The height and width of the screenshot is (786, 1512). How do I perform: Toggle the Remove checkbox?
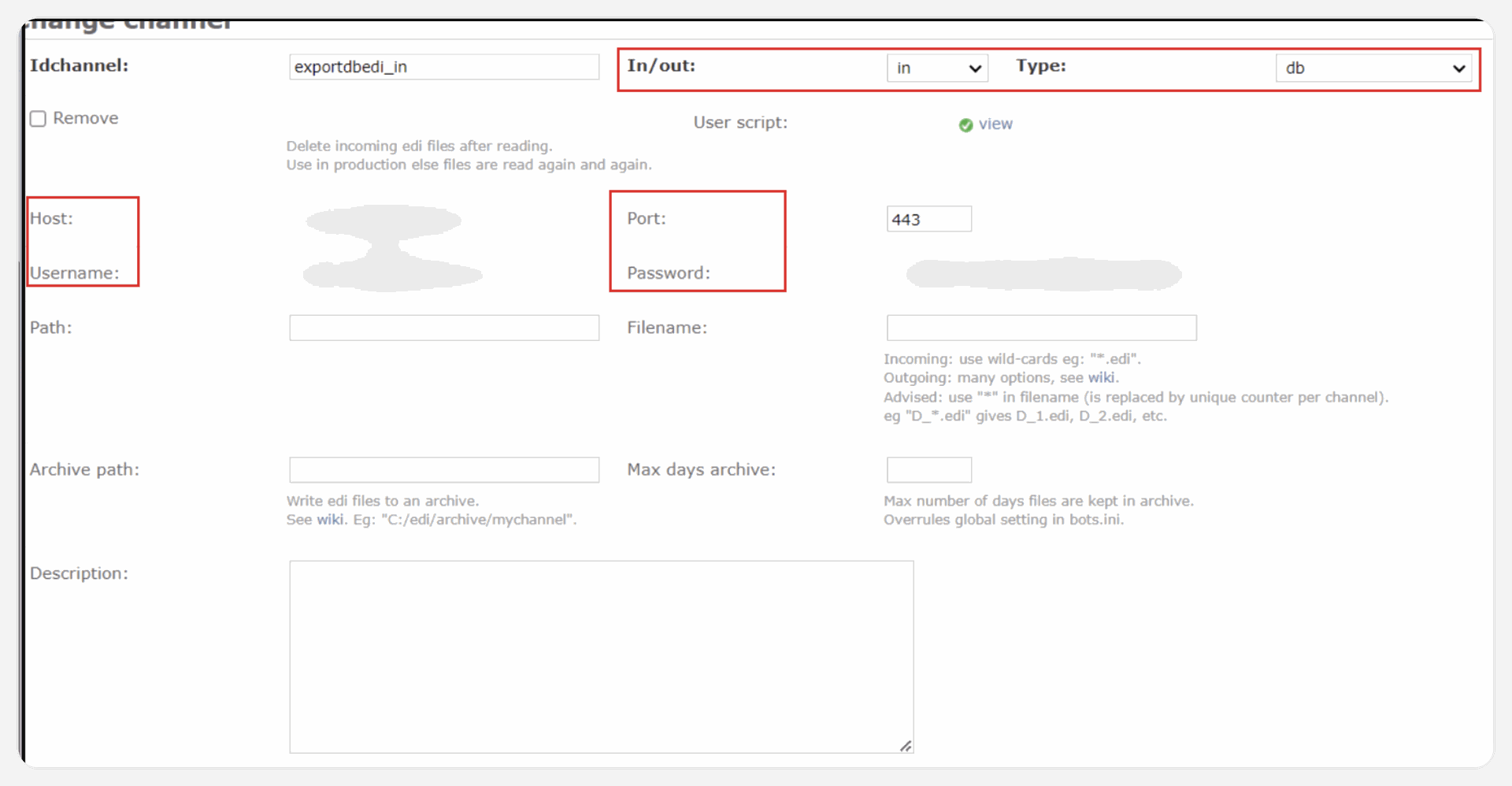tap(38, 119)
